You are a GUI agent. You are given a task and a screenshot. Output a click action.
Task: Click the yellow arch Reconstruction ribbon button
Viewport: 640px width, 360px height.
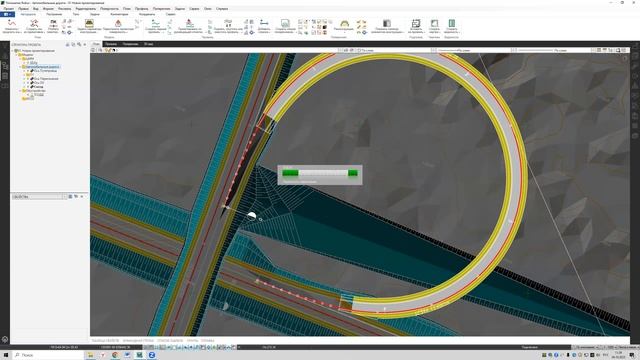click(344, 26)
